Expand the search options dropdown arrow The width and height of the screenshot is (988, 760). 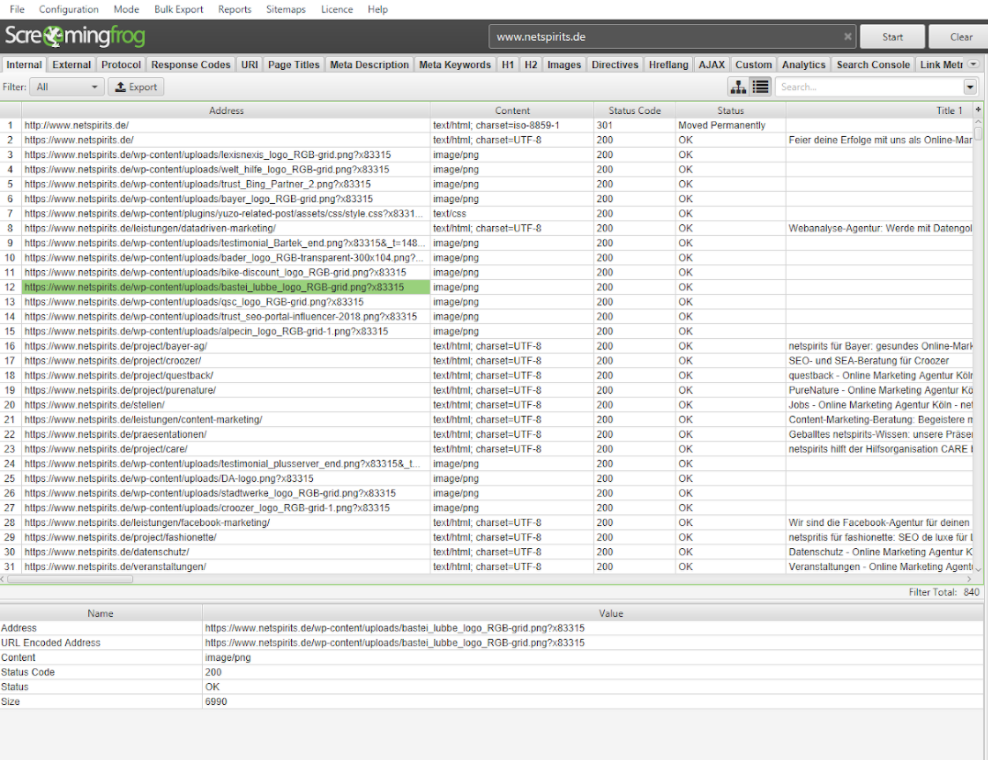(970, 87)
